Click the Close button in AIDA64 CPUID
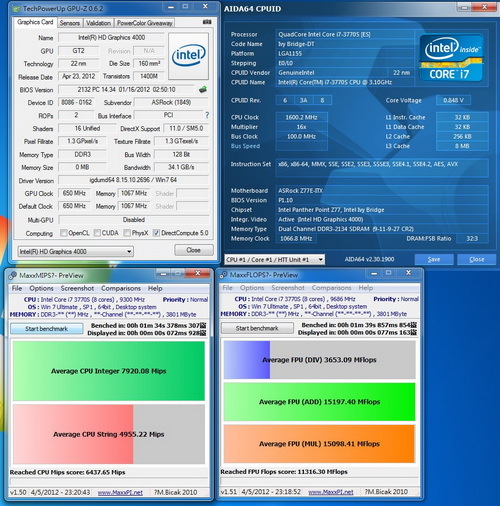This screenshot has width=500, height=506. (477, 259)
